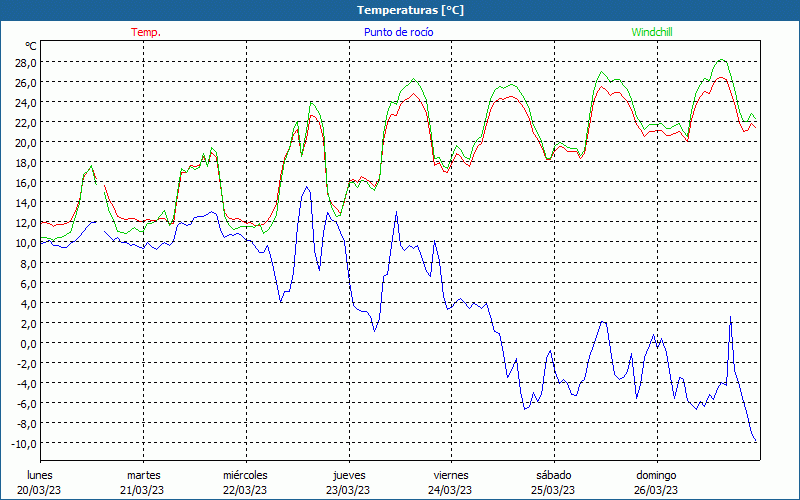This screenshot has height=500, width=800.
Task: Click the -2,0 y-axis value
Action: click(27, 363)
